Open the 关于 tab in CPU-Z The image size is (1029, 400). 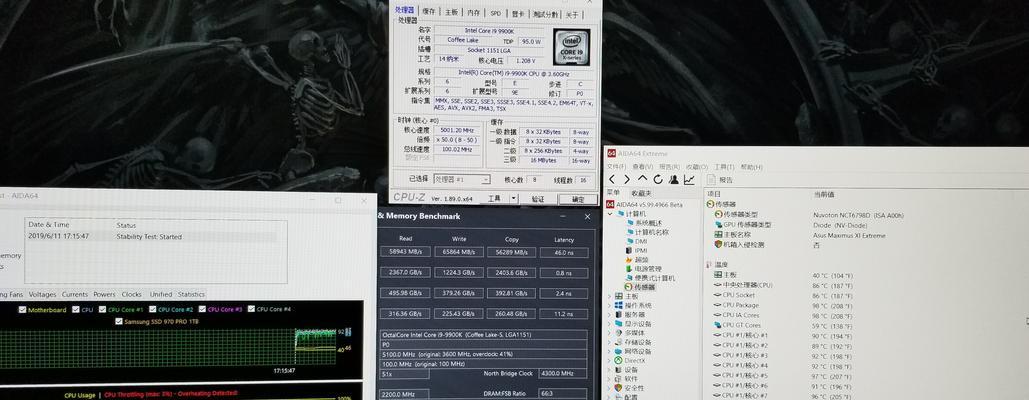(572, 14)
